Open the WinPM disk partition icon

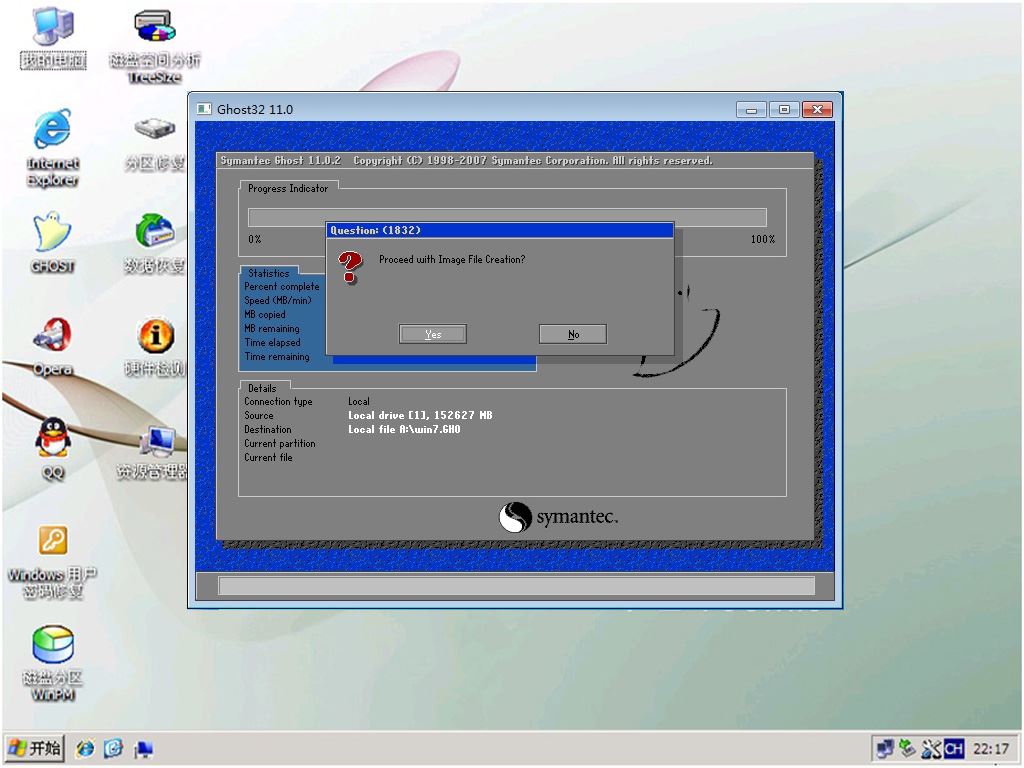(52, 663)
